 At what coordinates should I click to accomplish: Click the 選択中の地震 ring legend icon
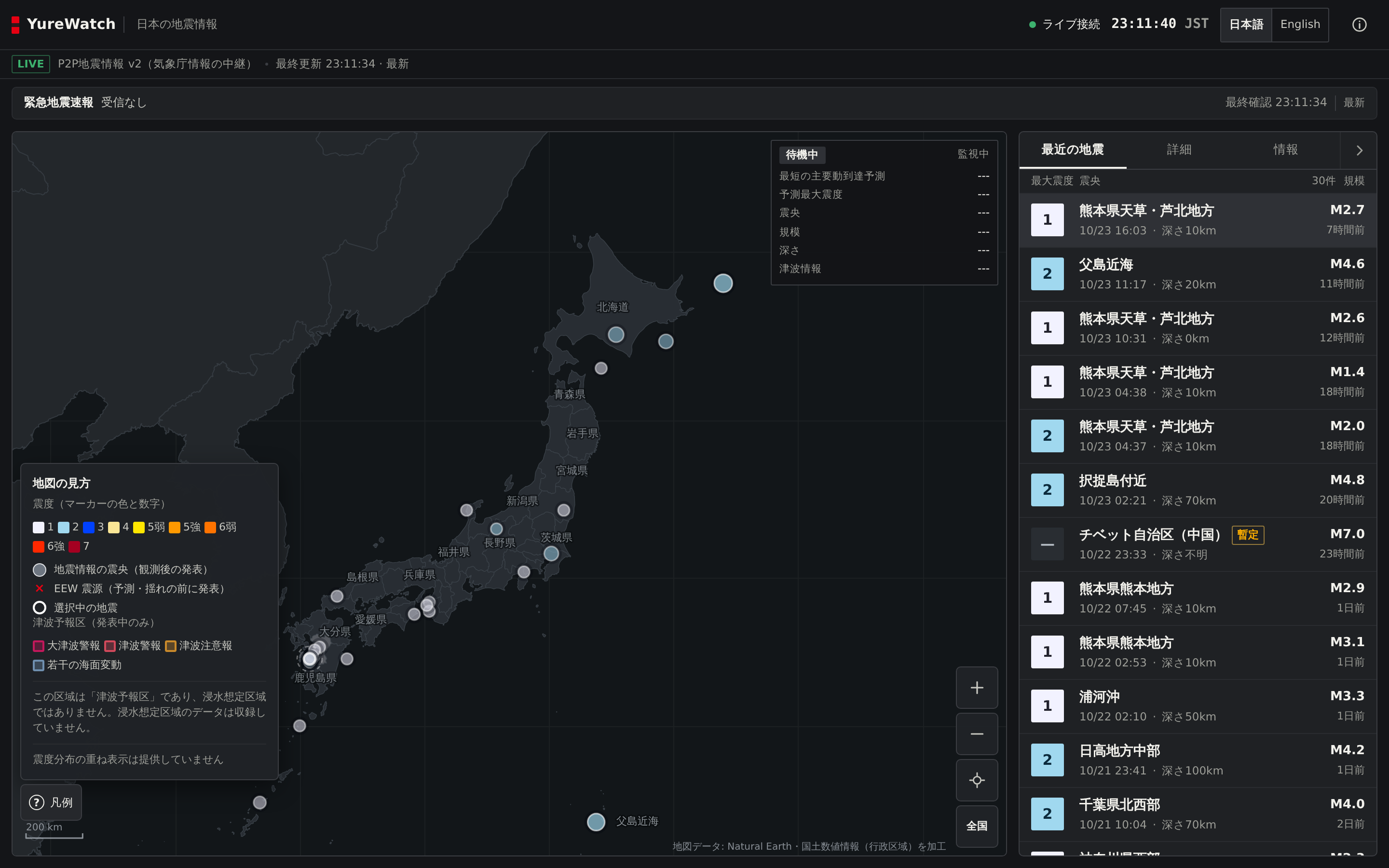[39, 608]
